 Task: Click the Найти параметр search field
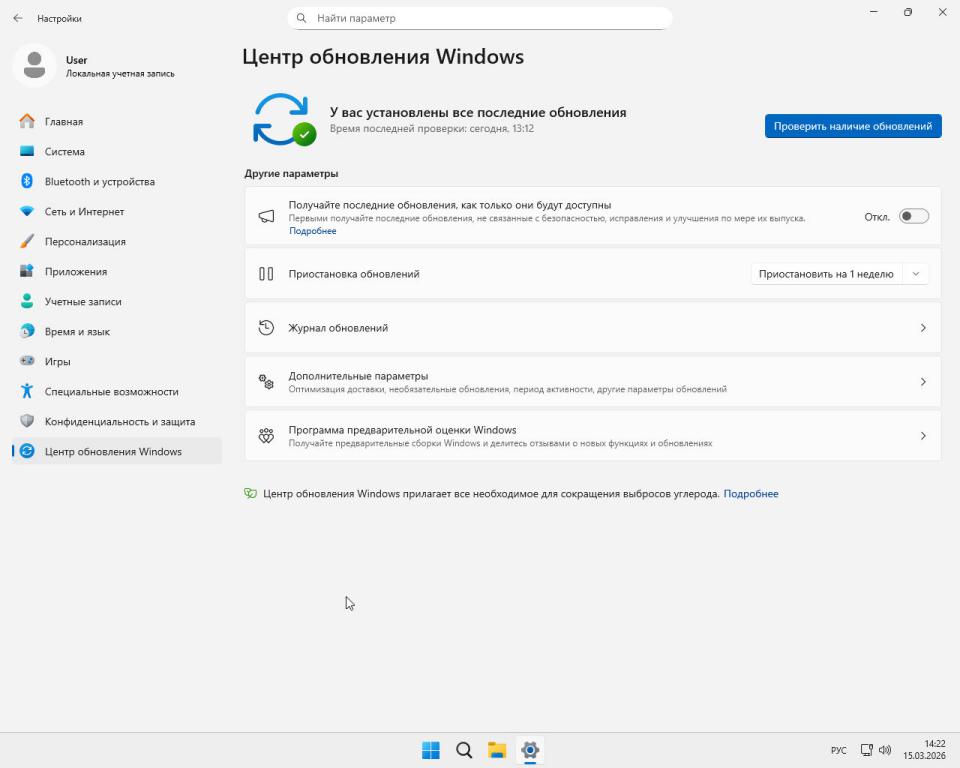(480, 18)
